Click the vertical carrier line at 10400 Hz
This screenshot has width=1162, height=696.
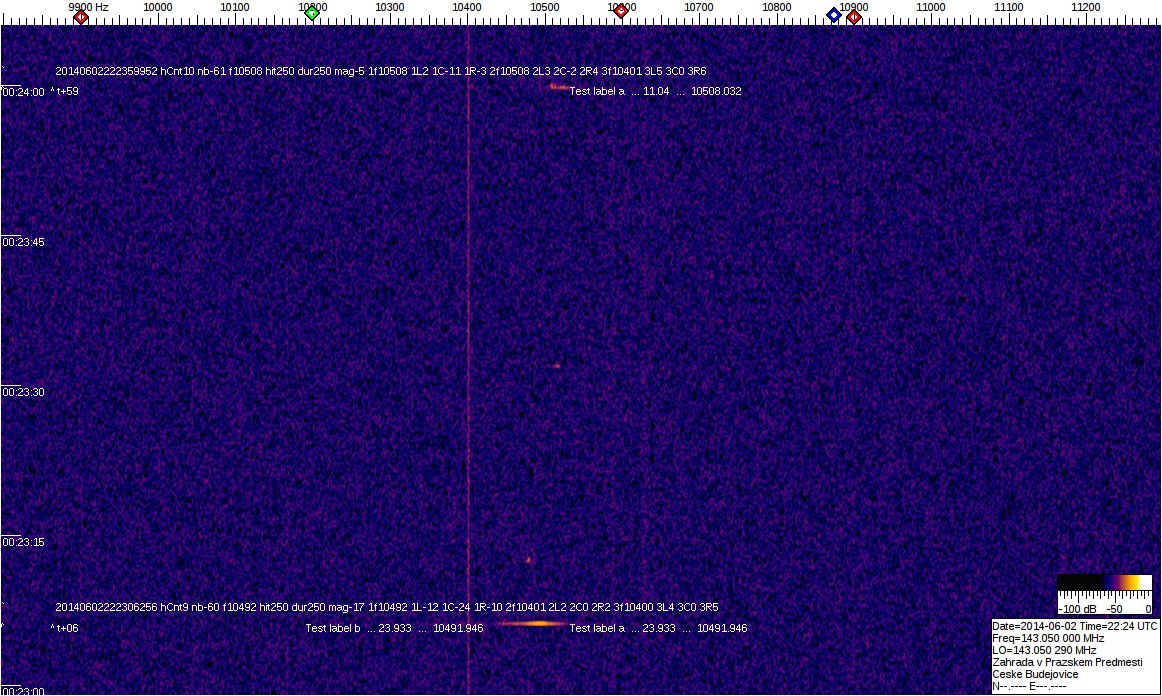(x=468, y=300)
